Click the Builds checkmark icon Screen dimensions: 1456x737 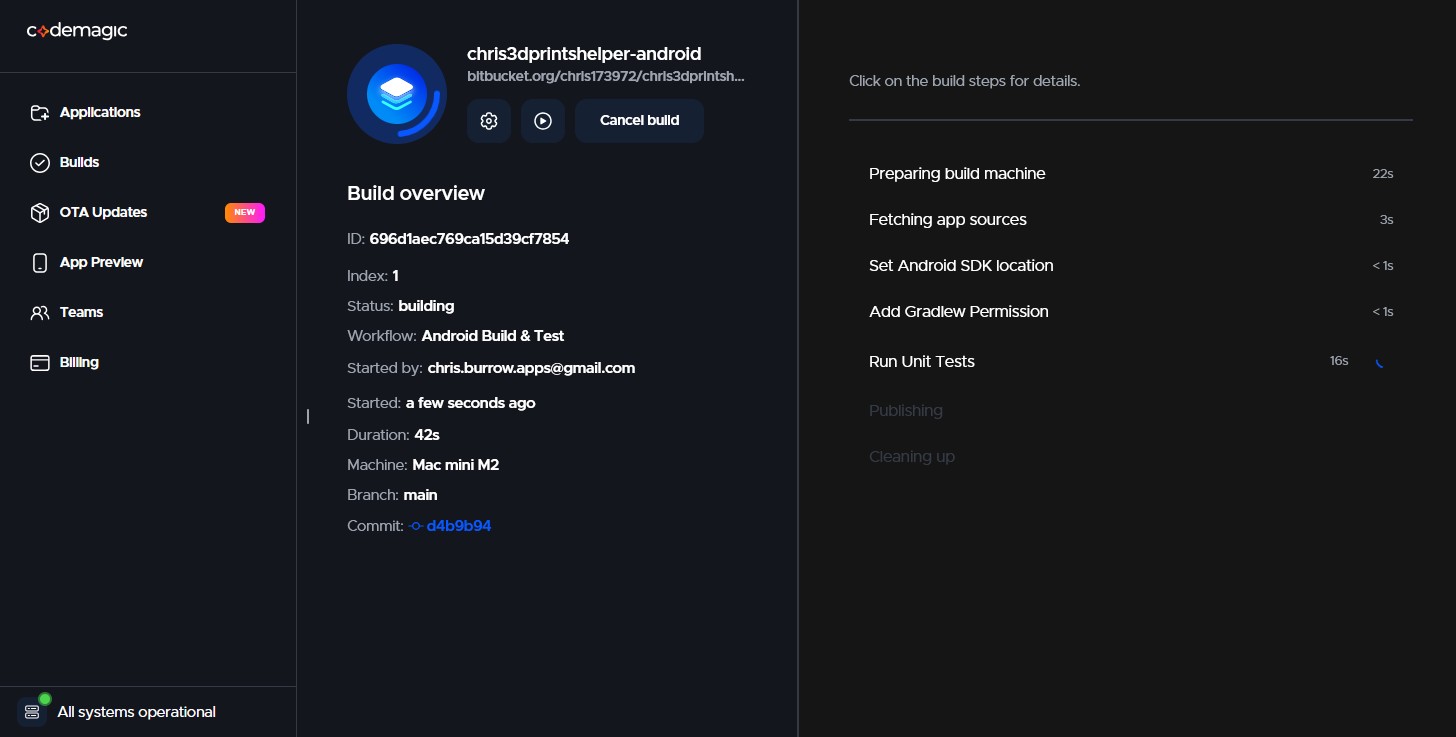40,162
